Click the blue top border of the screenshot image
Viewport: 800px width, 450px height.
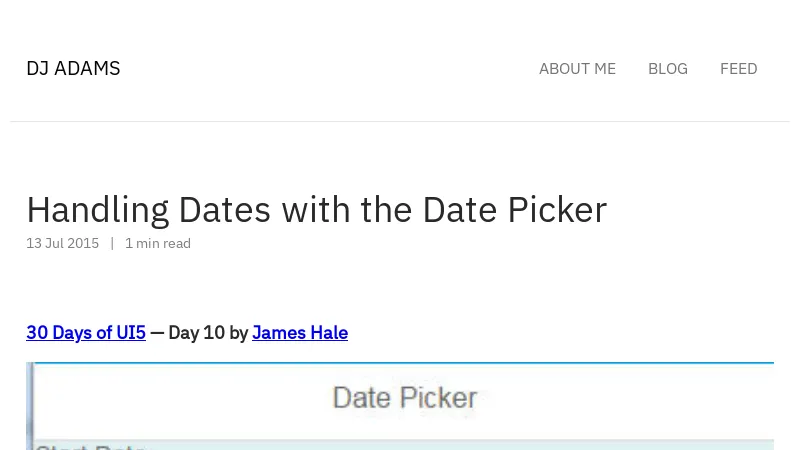tap(400, 363)
